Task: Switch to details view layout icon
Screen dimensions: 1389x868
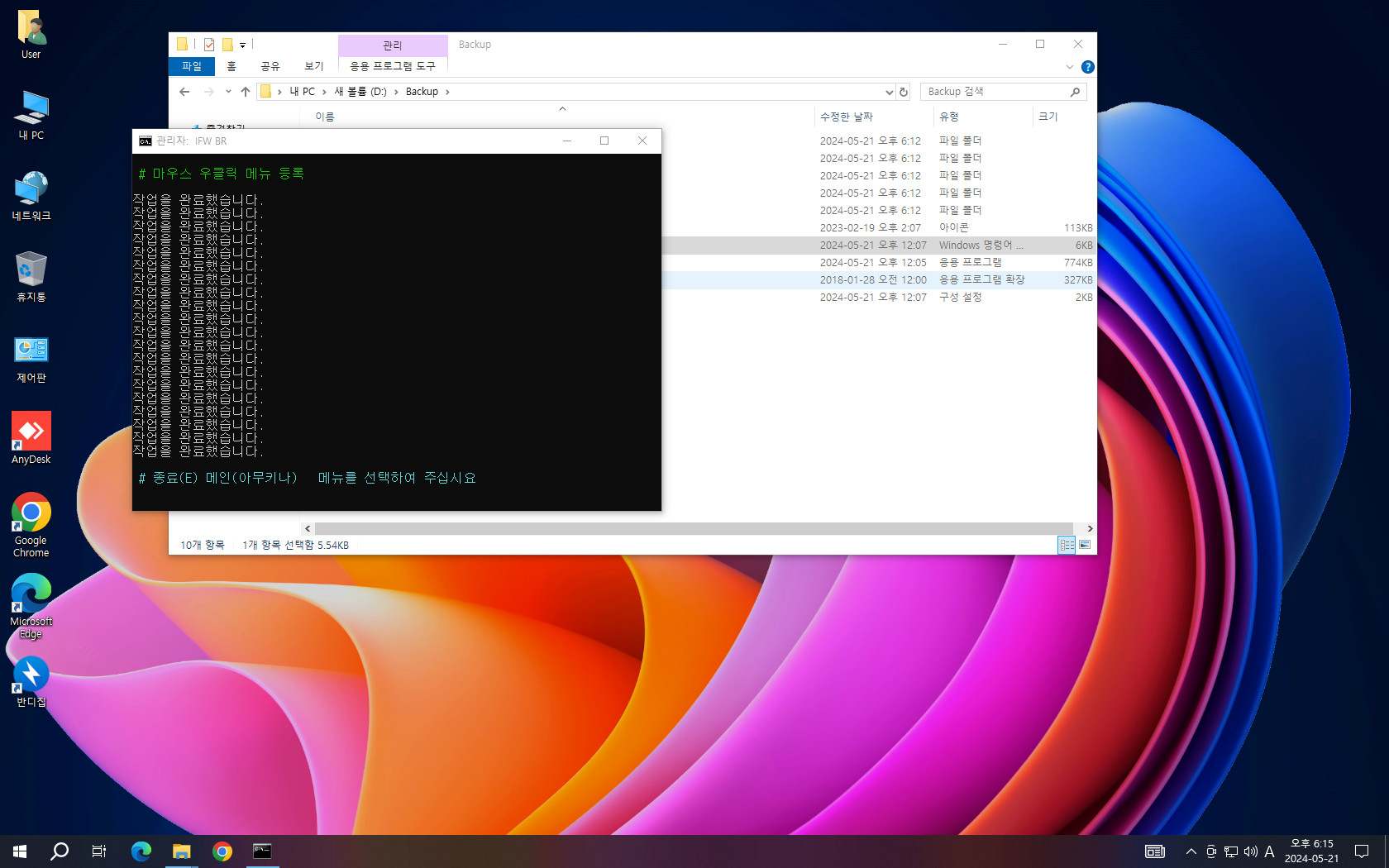Action: (1067, 545)
